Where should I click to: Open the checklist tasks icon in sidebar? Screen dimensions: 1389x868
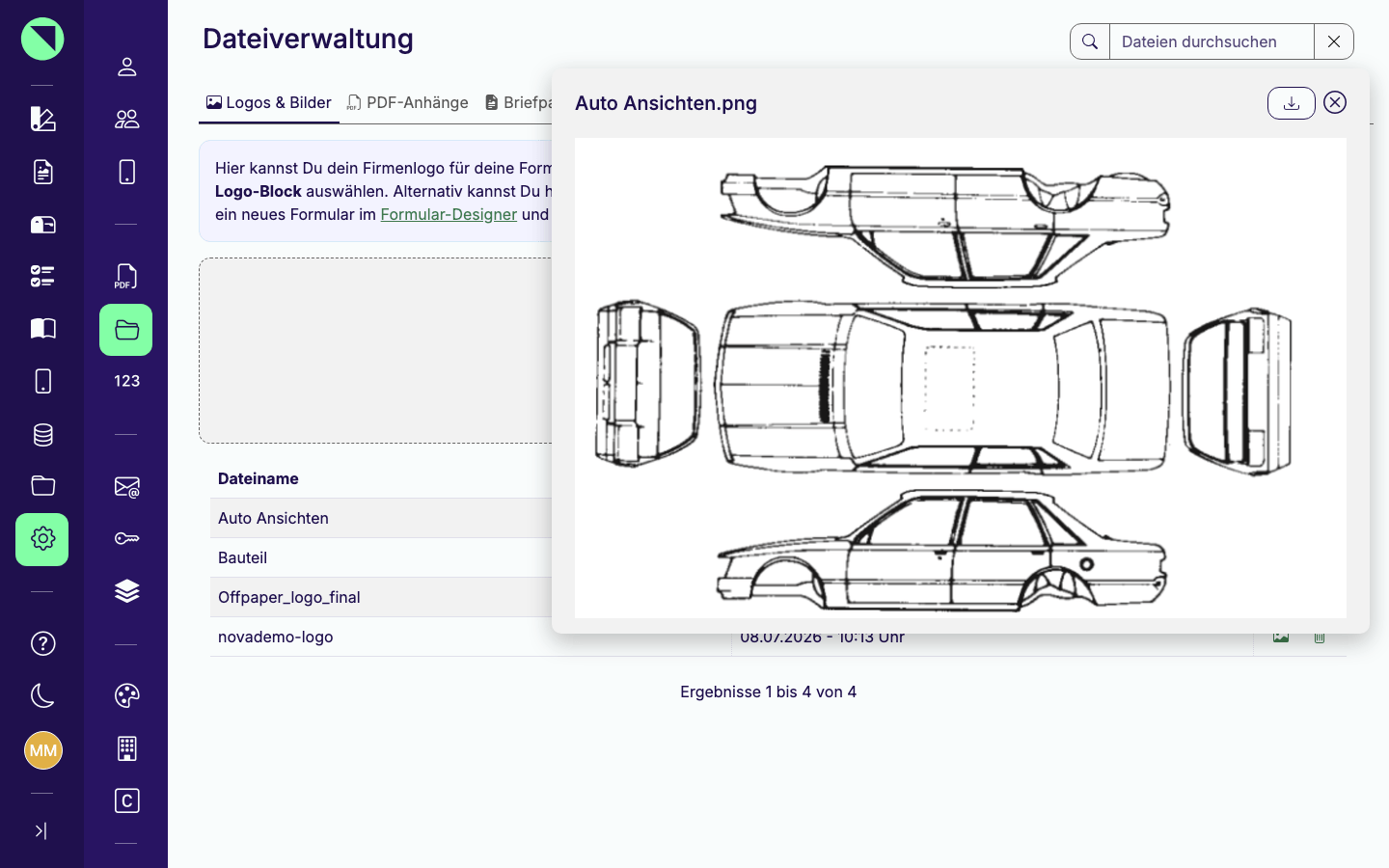[42, 276]
